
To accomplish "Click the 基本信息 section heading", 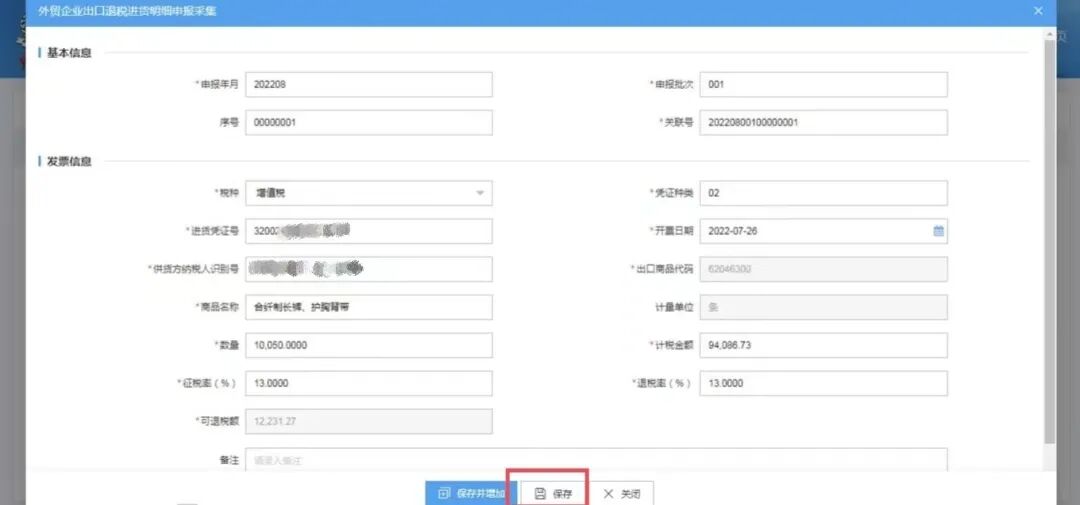I will coord(69,53).
